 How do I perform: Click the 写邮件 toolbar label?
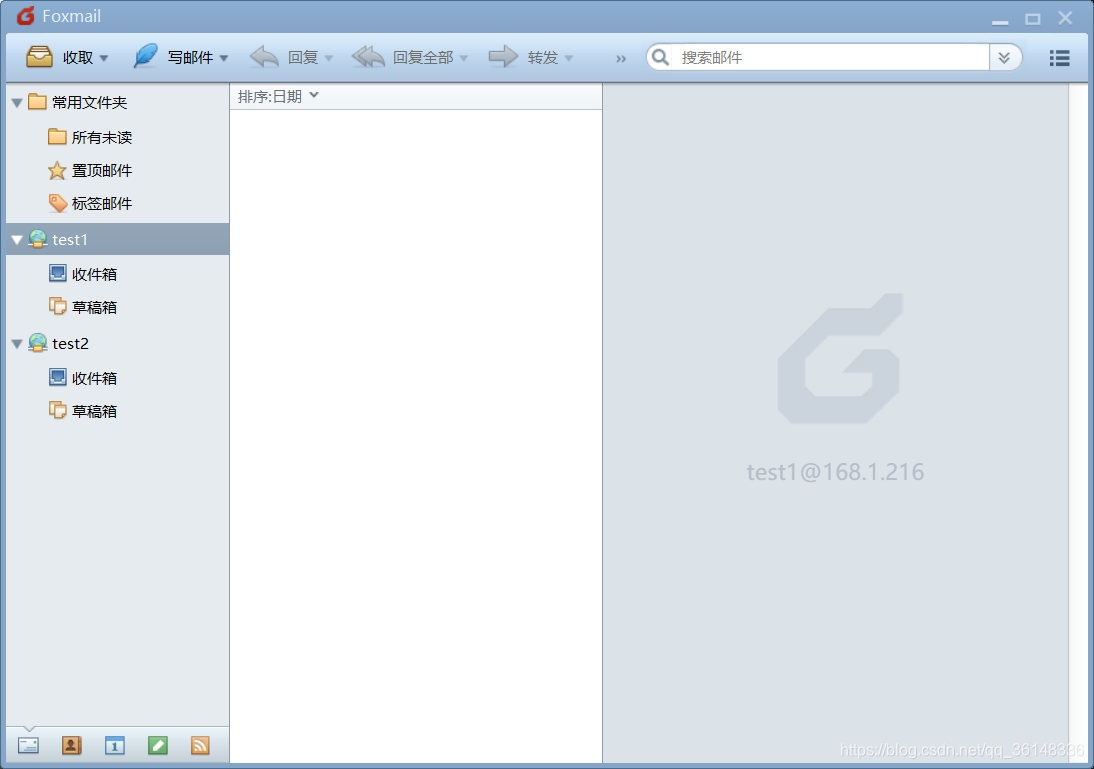(x=190, y=58)
